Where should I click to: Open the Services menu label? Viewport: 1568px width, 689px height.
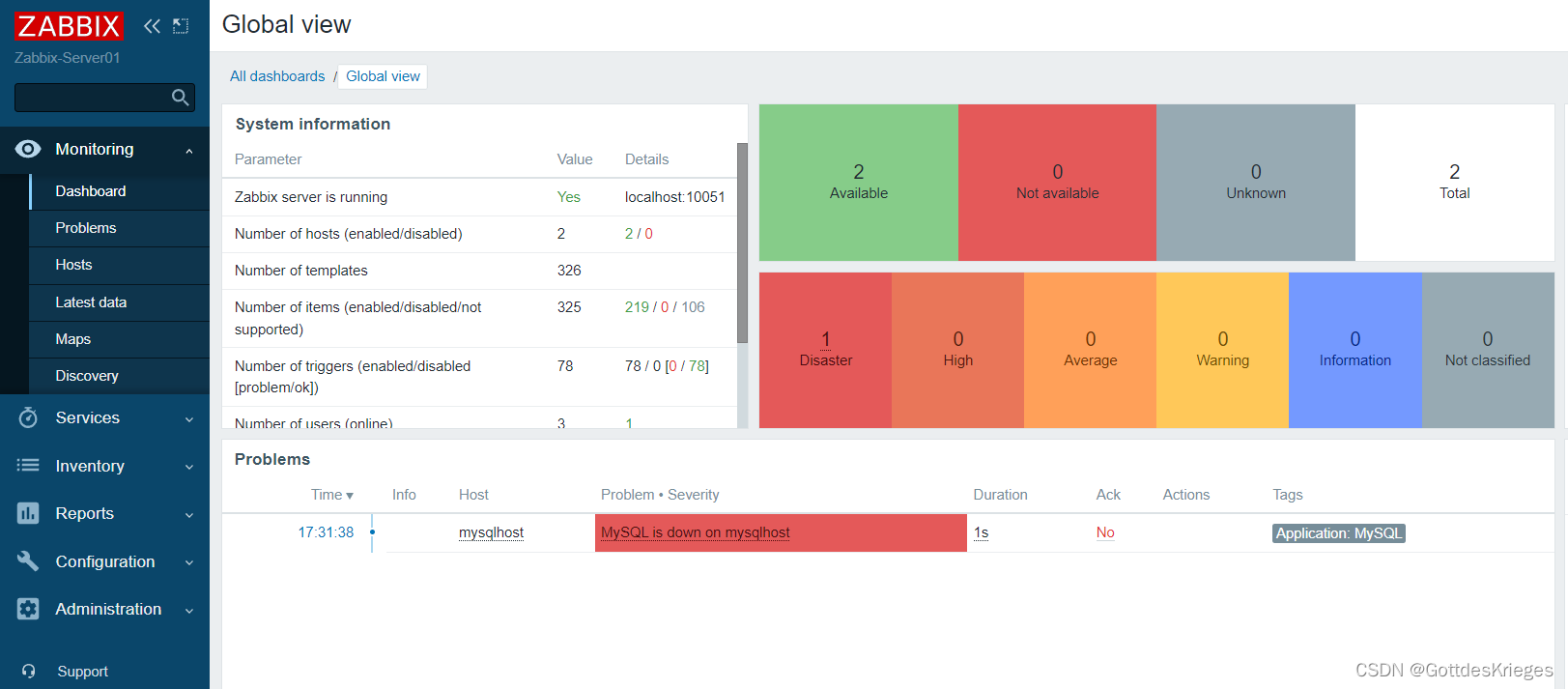click(x=88, y=417)
